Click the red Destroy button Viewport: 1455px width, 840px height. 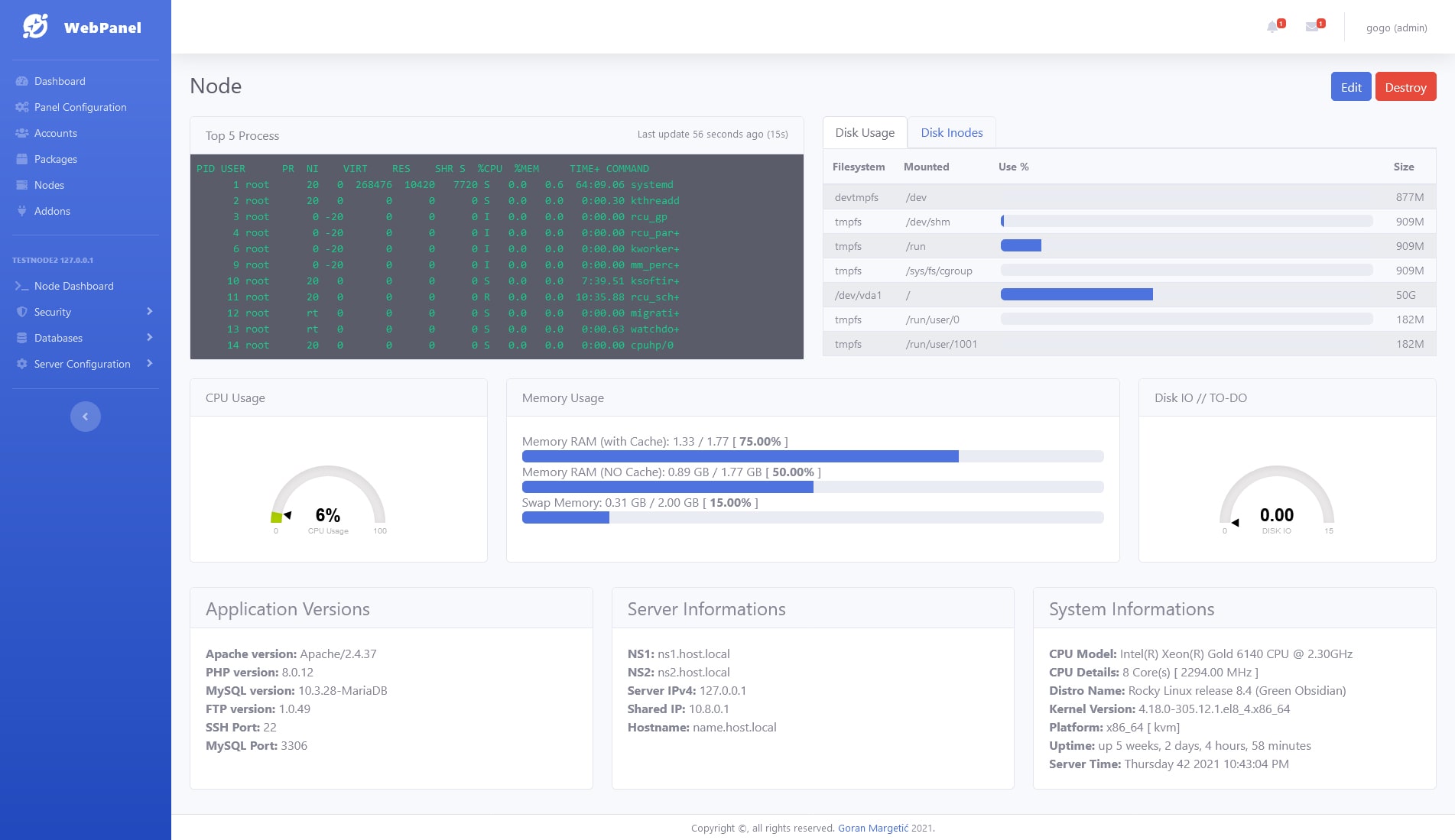[1405, 86]
